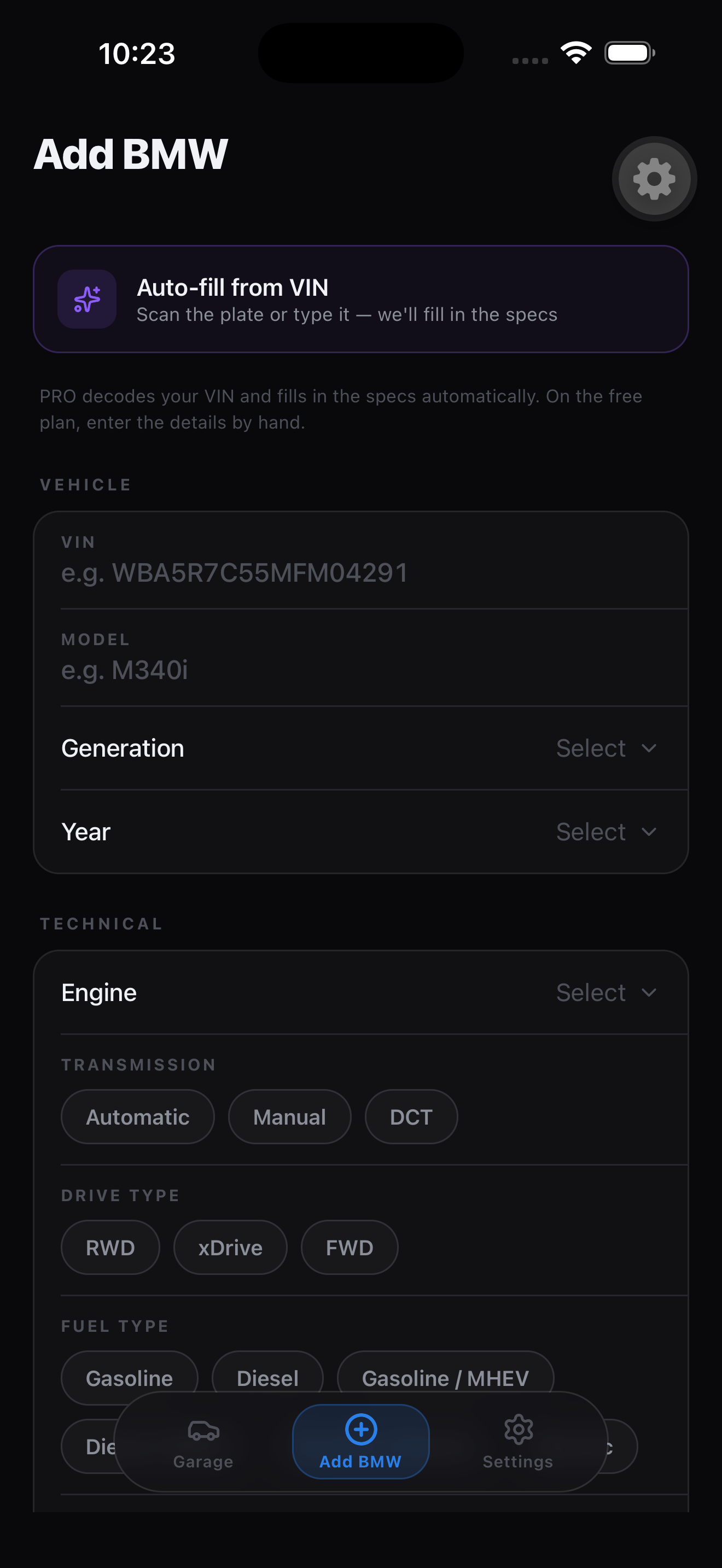Tap the Settings cog in tab bar
The height and width of the screenshot is (1568, 722).
[518, 1429]
